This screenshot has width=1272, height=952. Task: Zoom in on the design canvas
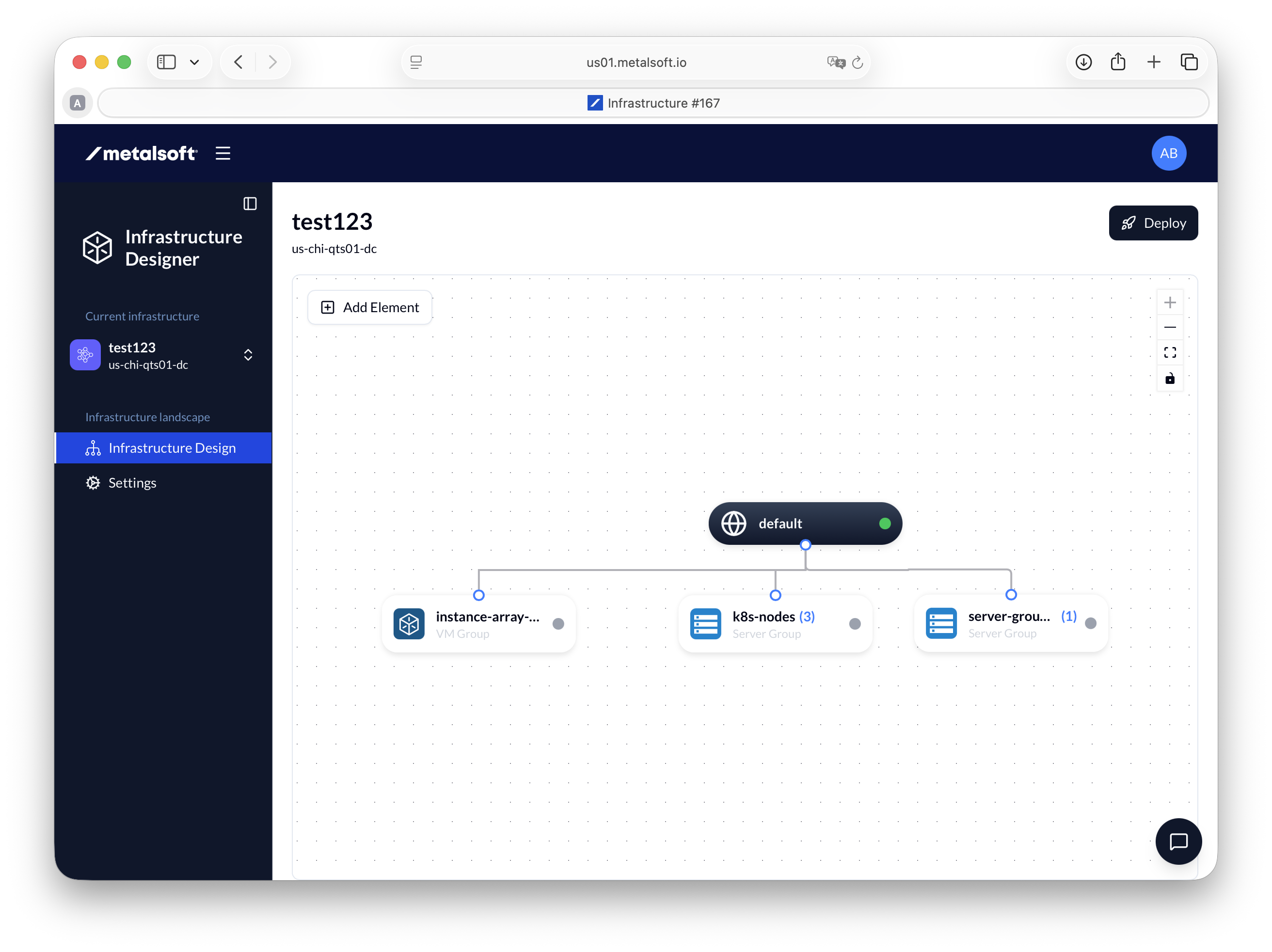(1170, 302)
